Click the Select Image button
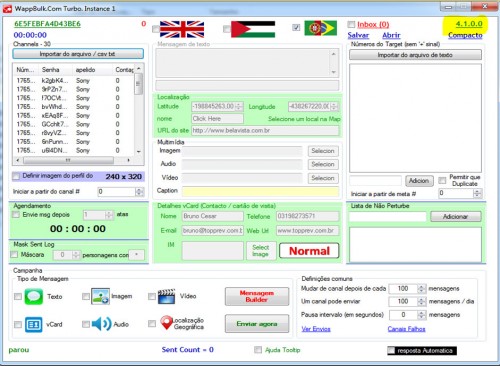This screenshot has height=366, width=500. click(x=261, y=251)
